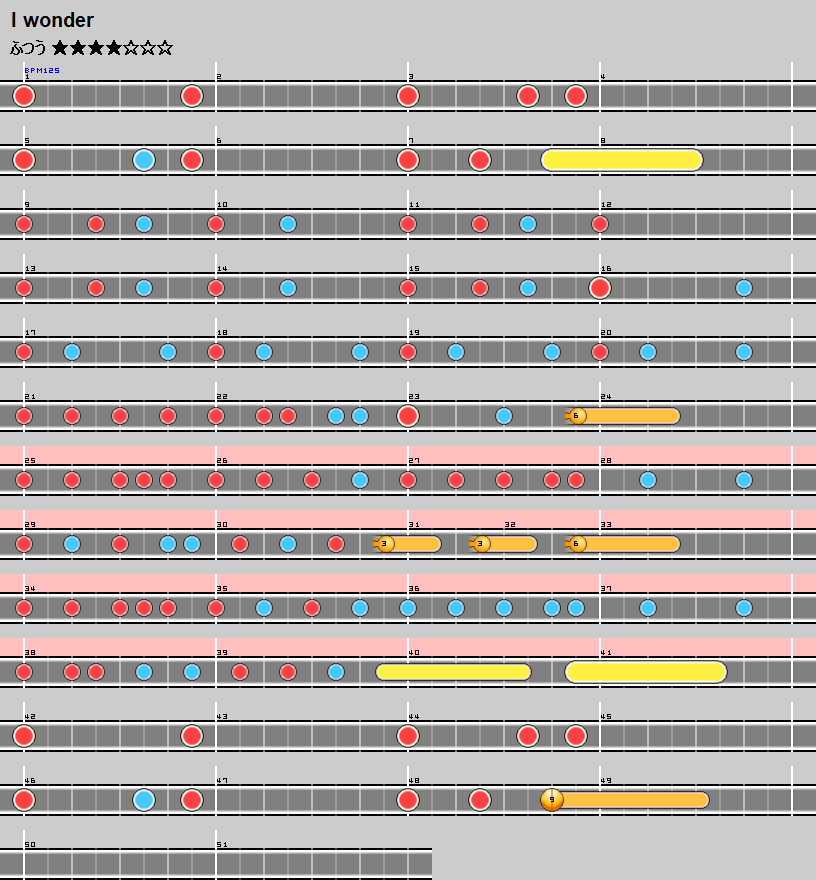The image size is (816, 880).
Task: Click the song title I wonder
Action: (52, 20)
